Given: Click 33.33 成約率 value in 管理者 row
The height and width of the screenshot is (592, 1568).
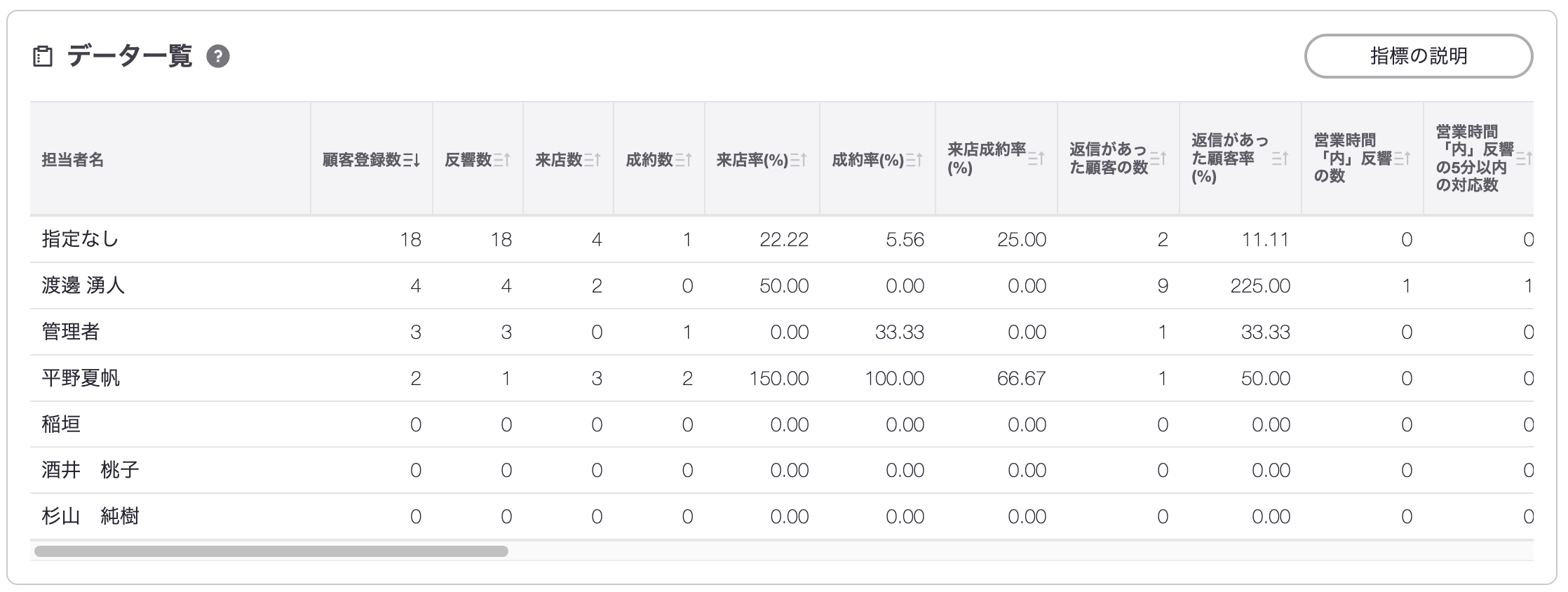Looking at the screenshot, I should (x=900, y=332).
